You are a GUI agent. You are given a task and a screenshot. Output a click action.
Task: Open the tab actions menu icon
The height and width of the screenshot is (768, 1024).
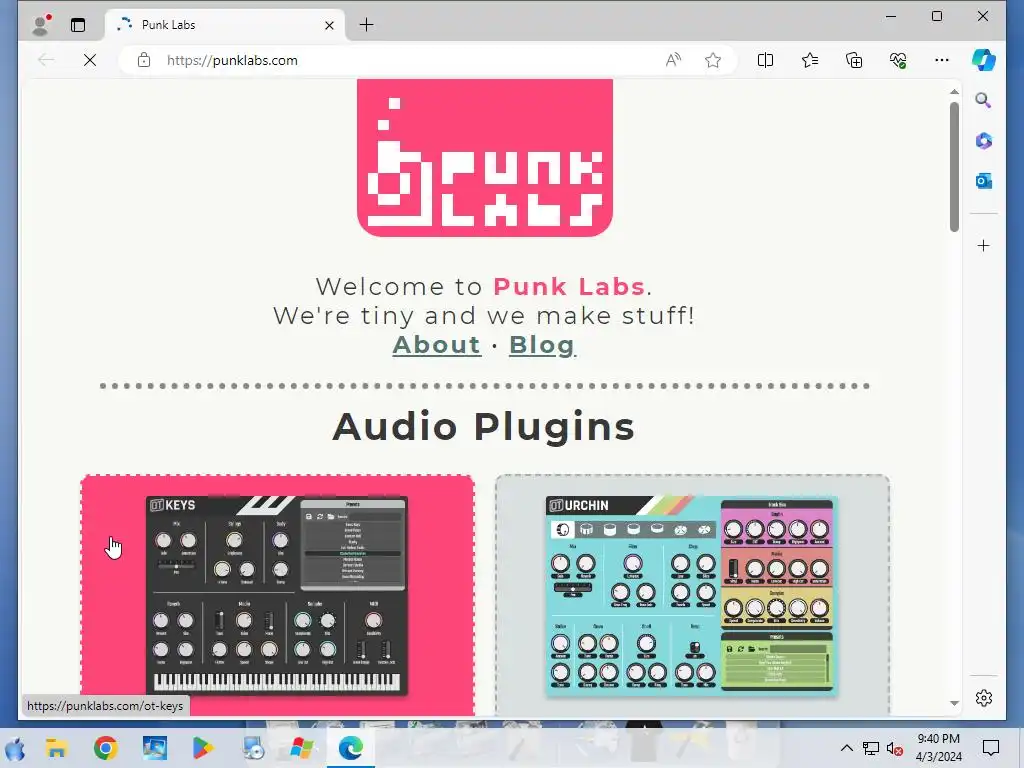coord(78,25)
